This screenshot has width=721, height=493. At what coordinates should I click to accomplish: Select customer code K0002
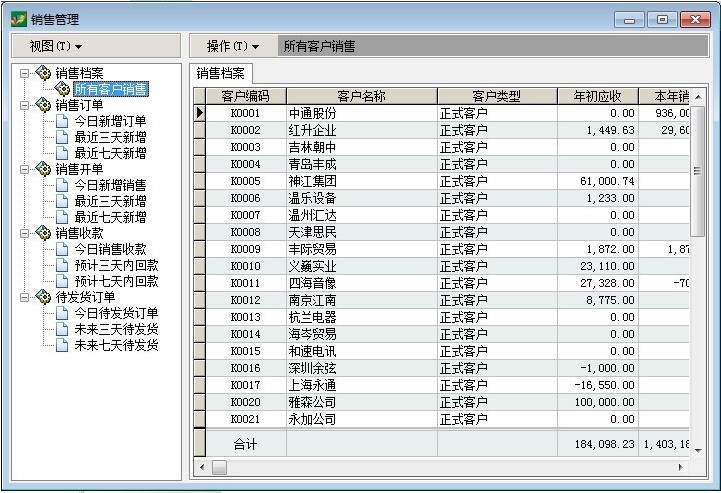246,130
